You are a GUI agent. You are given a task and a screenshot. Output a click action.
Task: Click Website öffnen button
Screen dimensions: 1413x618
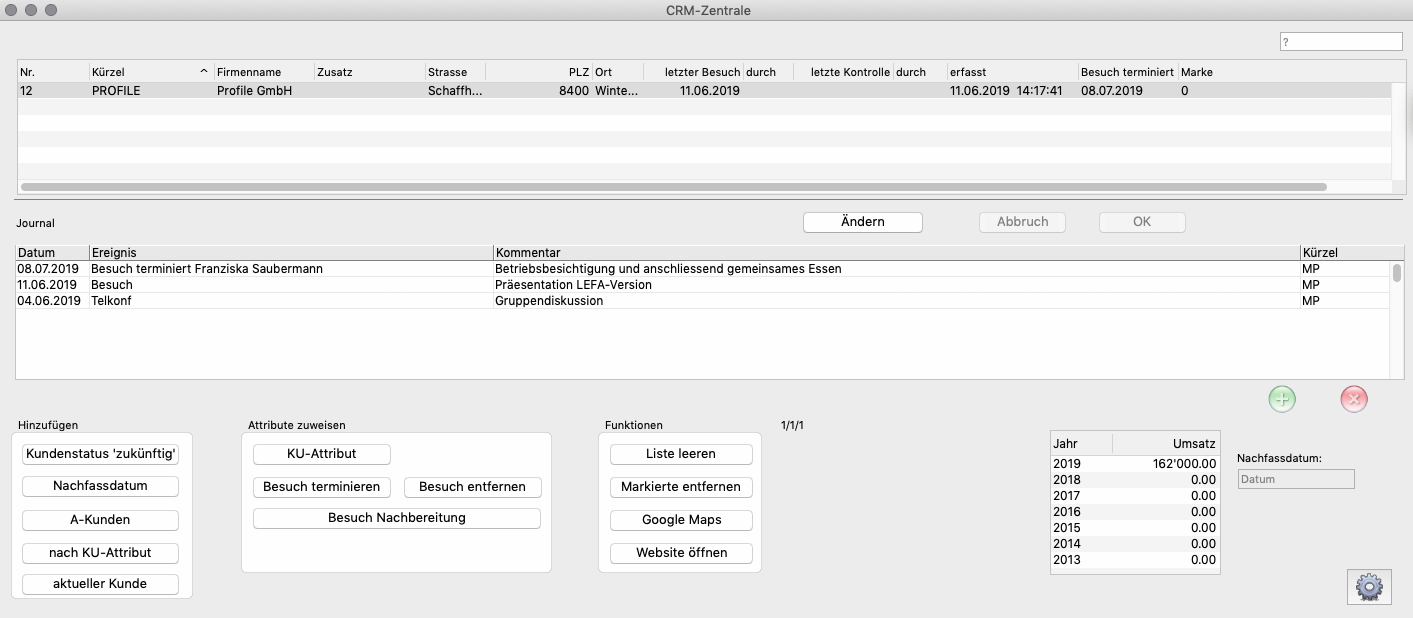tap(681, 553)
